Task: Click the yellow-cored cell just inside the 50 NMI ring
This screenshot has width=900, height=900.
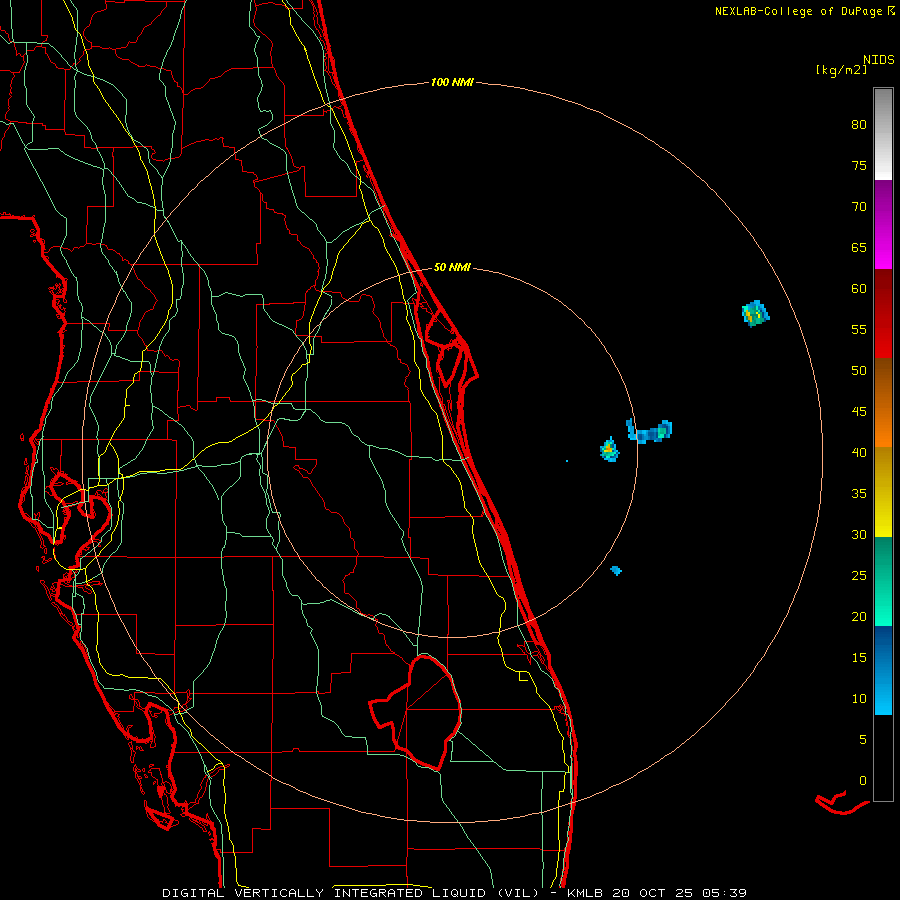Action: (610, 449)
